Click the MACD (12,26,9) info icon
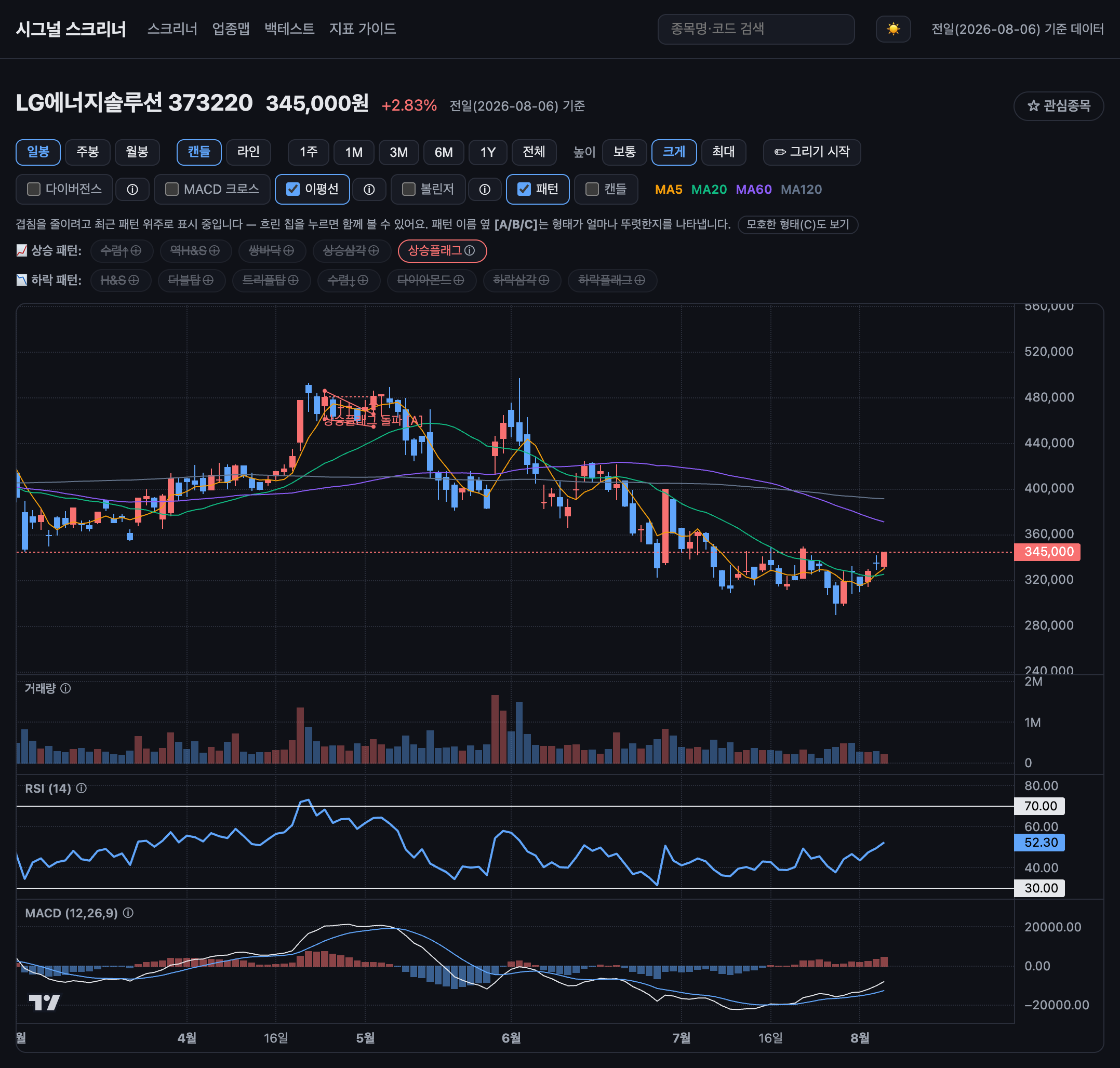This screenshot has width=1120, height=1068. coord(128,913)
